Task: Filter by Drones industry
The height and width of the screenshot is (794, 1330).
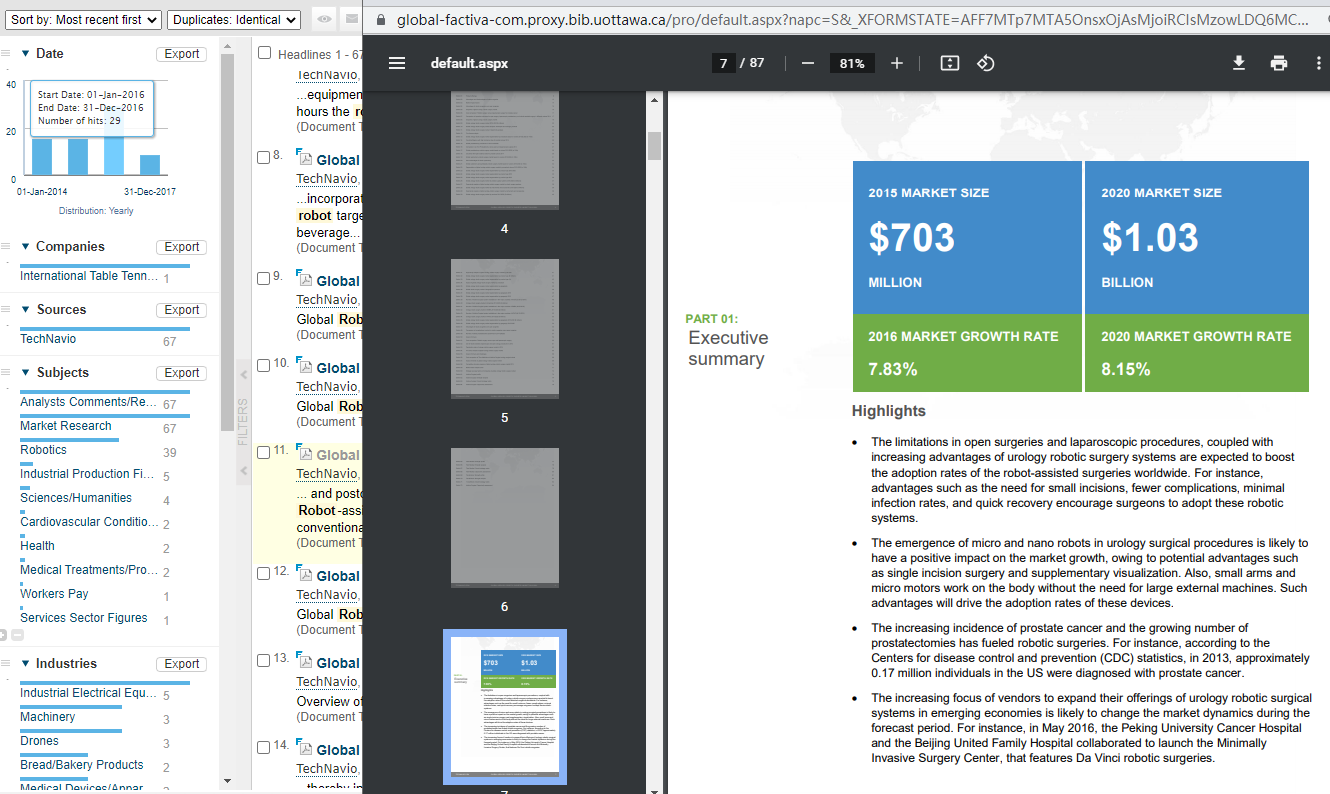Action: point(40,741)
